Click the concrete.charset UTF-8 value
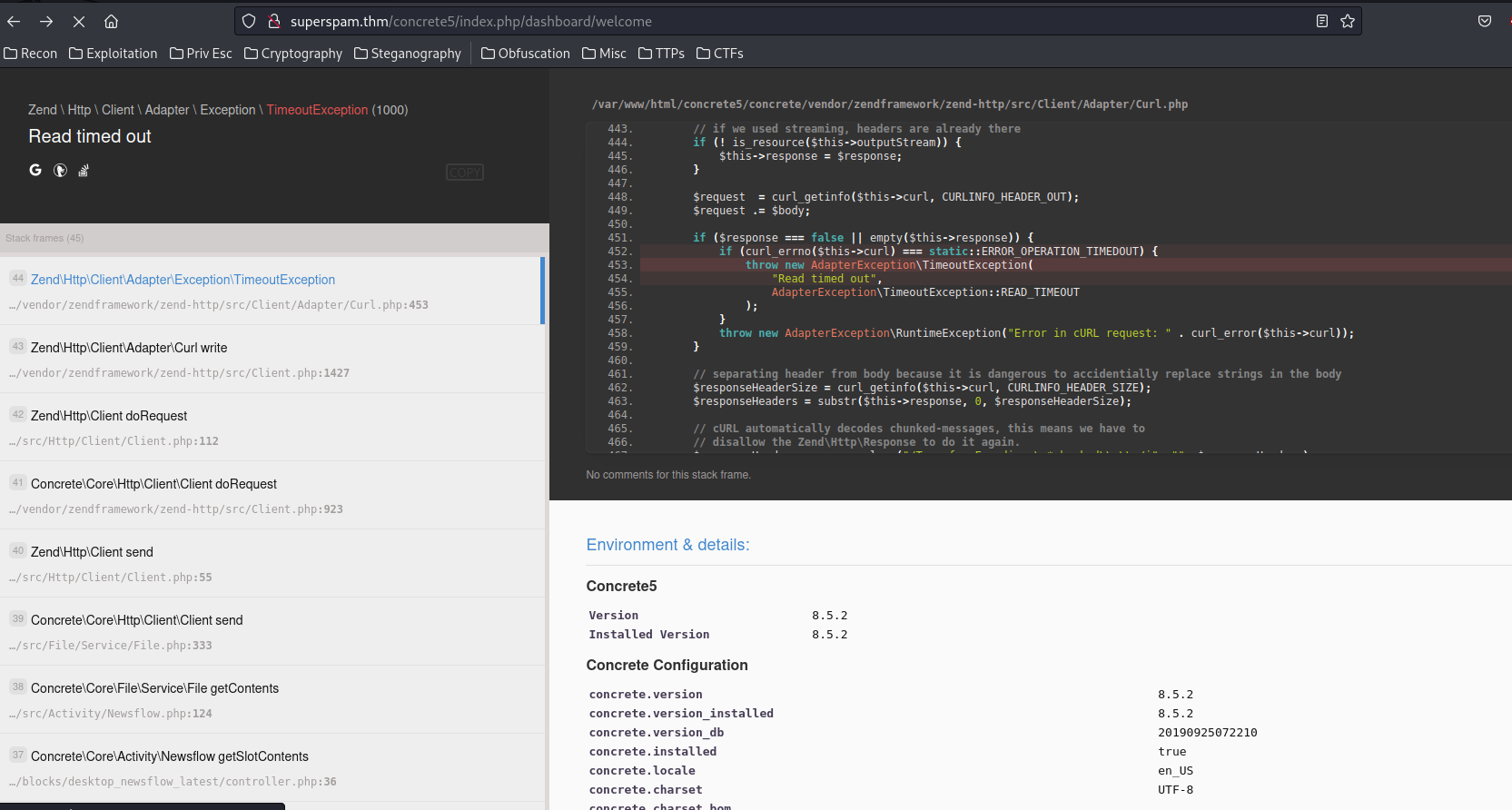Screen dimensions: 1512x810 1176,790
